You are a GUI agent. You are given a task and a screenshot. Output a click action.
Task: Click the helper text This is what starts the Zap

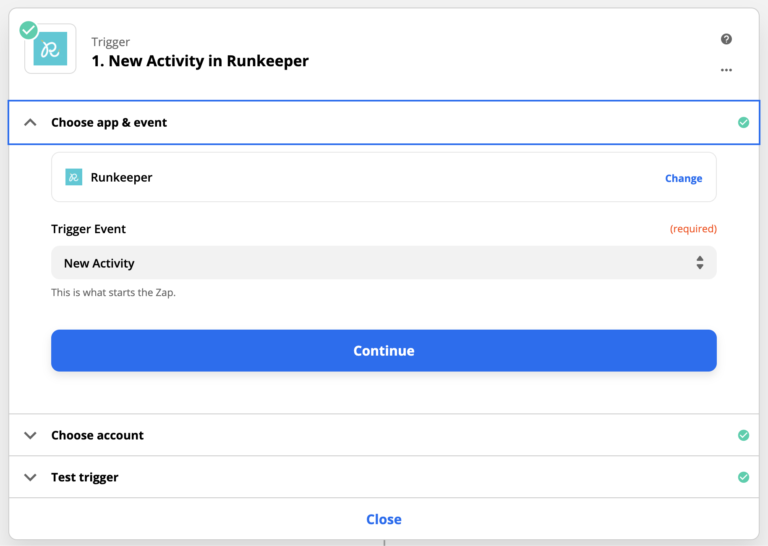click(x=113, y=292)
